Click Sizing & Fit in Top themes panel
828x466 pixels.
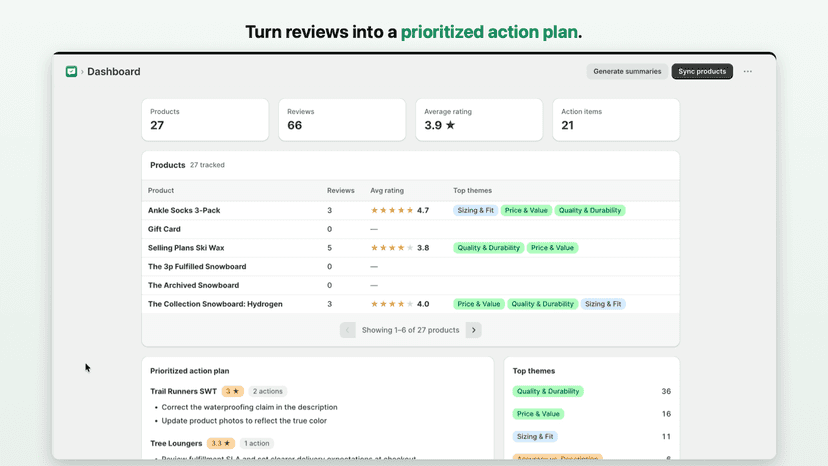[535, 437]
